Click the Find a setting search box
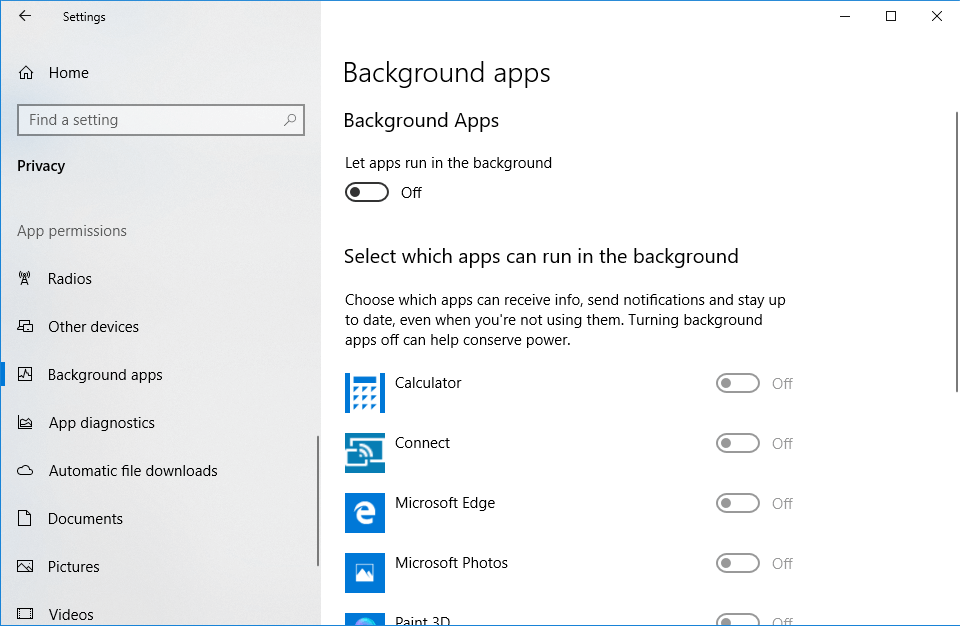Screen dimensions: 960x626 coord(161,120)
